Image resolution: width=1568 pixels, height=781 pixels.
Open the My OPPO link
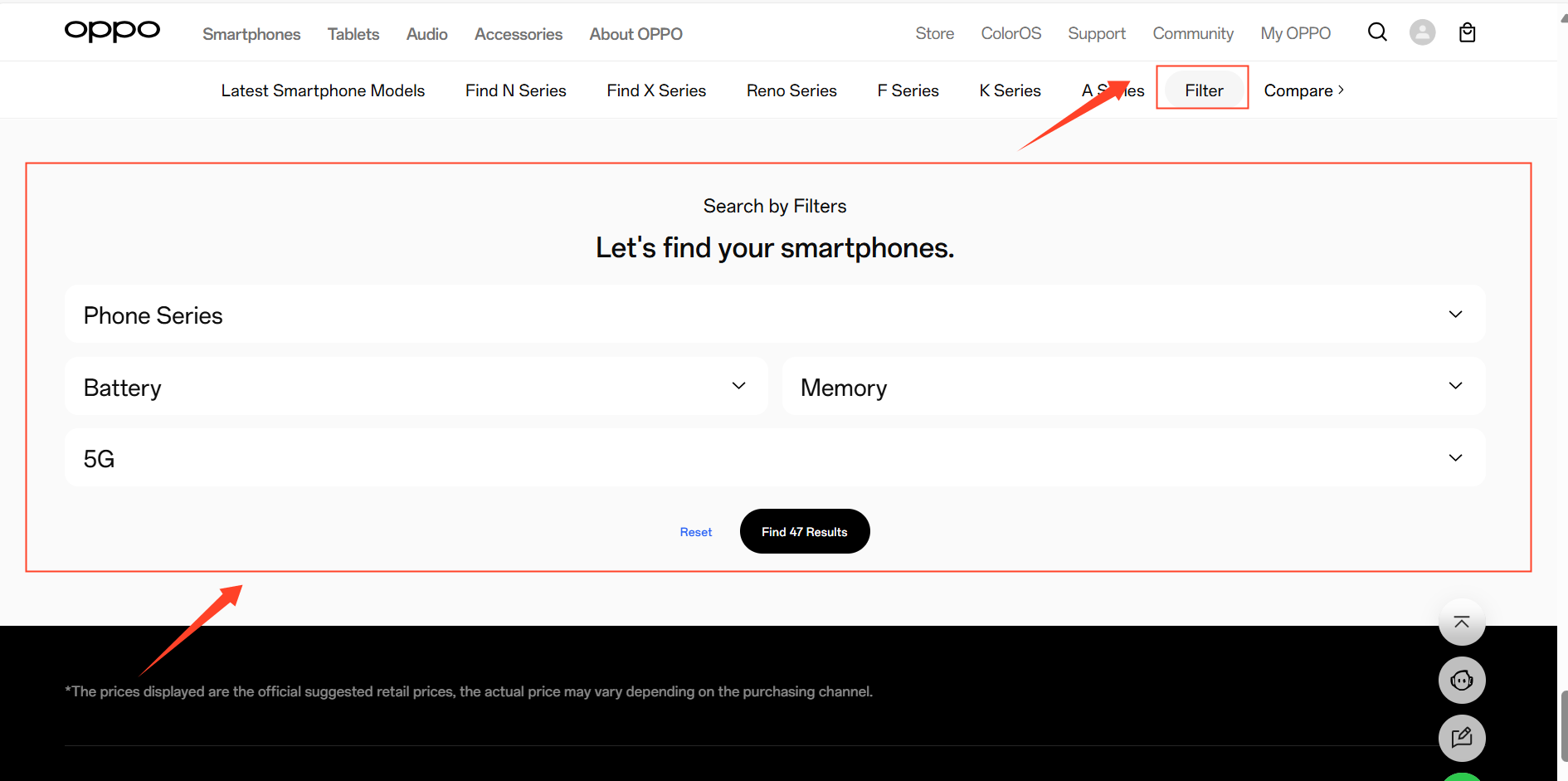pyautogui.click(x=1296, y=33)
